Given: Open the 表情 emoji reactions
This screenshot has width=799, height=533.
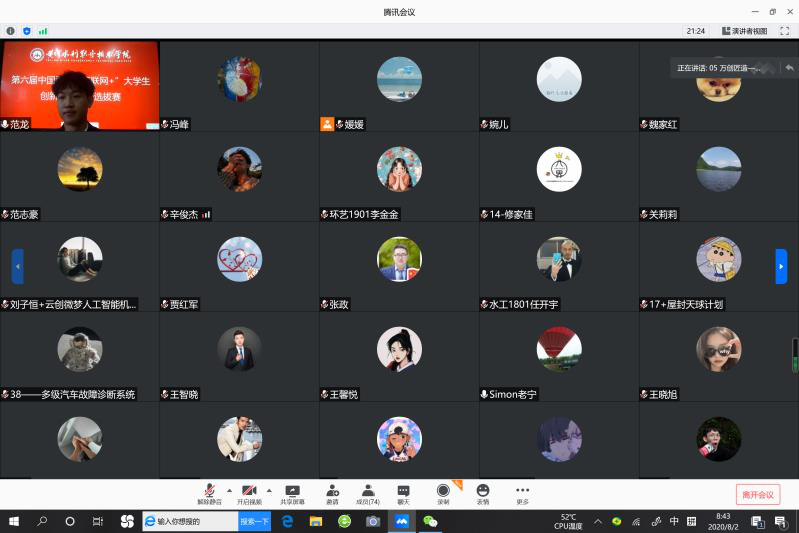Looking at the screenshot, I should coord(483,493).
